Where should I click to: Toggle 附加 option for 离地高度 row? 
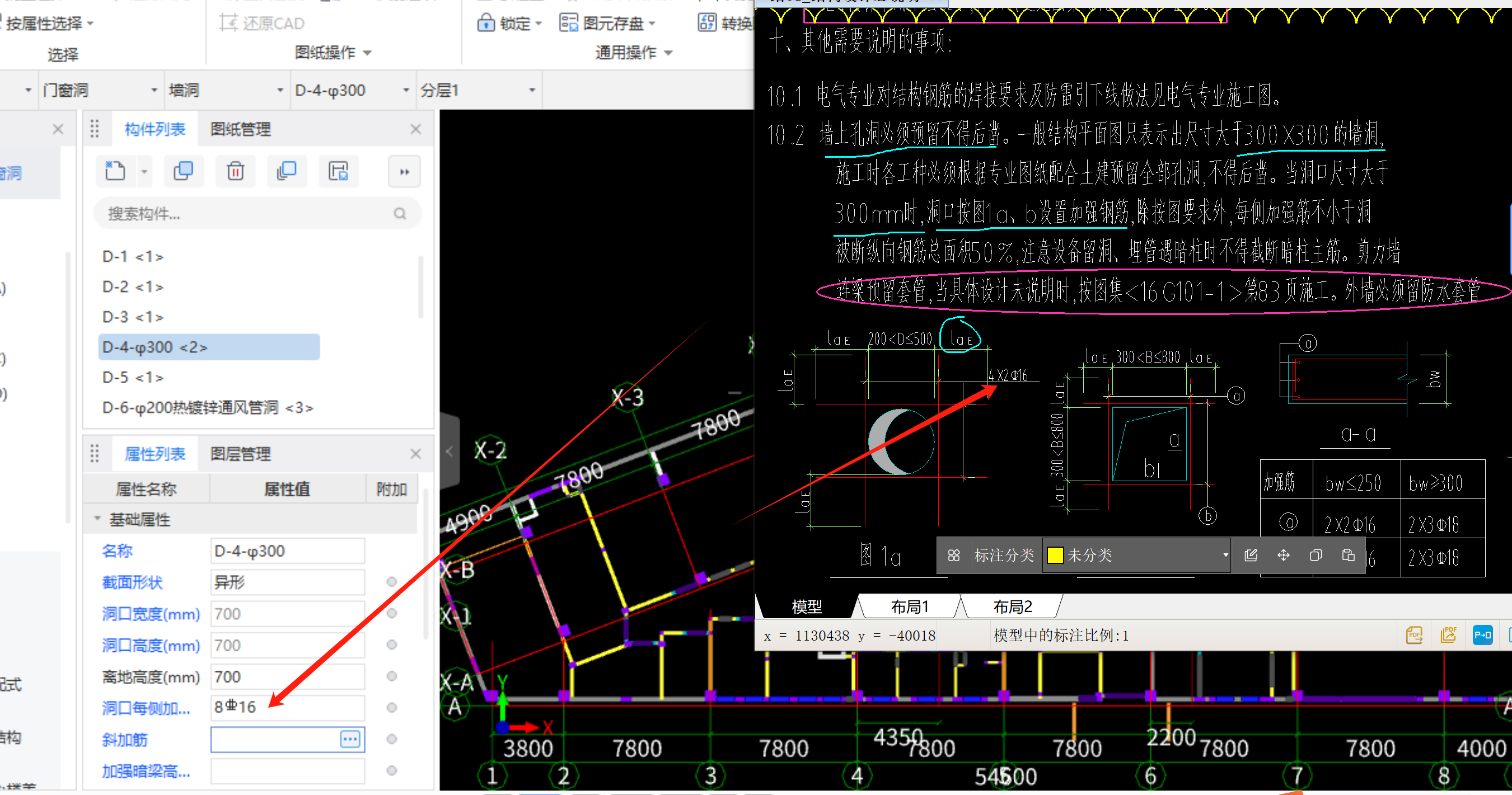click(391, 676)
